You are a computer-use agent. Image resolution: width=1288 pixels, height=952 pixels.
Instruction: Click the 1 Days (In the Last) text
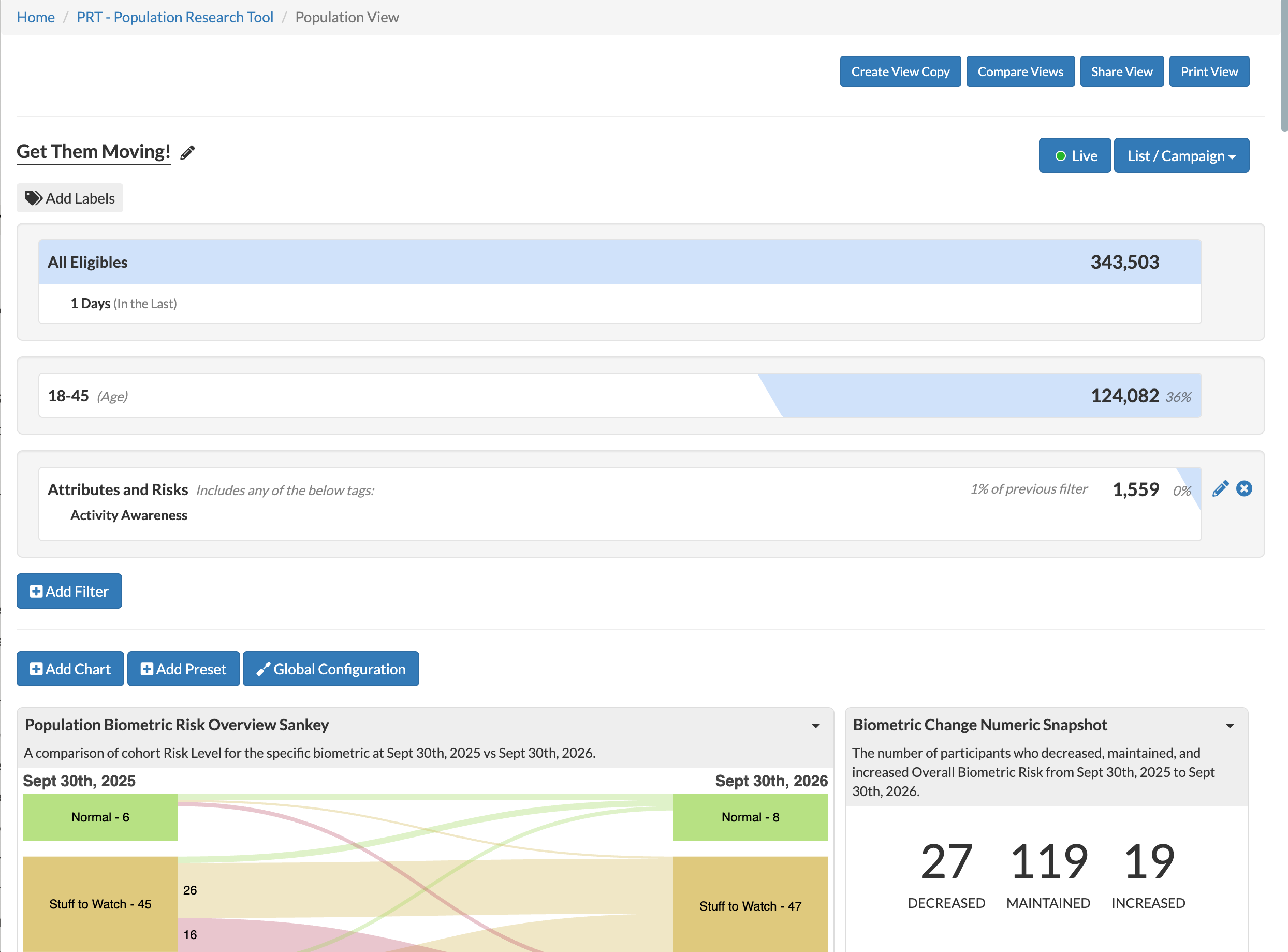[x=123, y=304]
